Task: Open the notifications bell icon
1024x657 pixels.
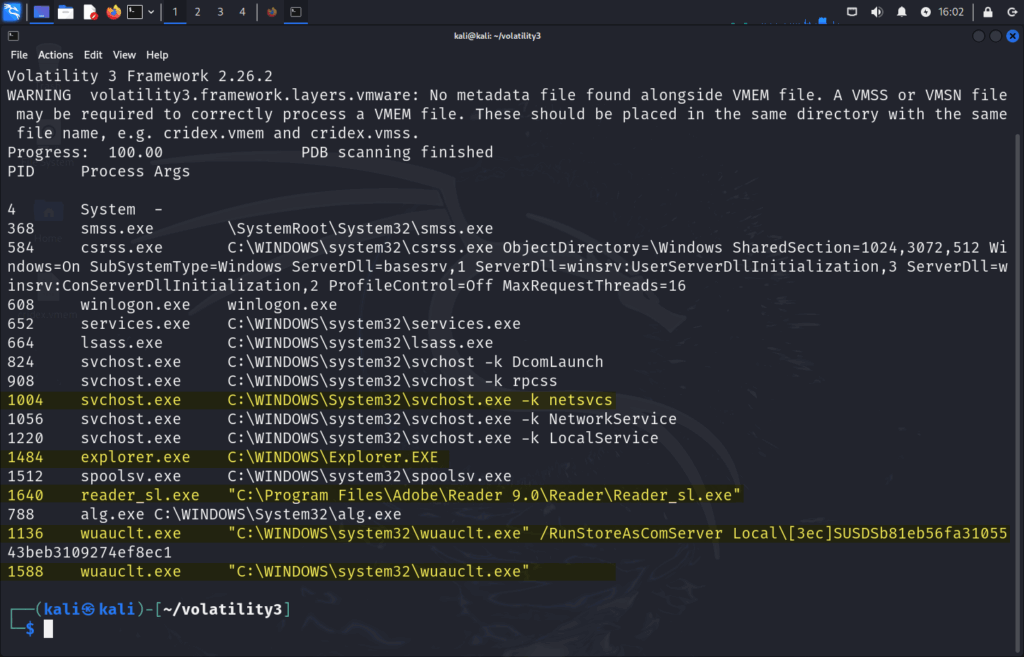Action: pyautogui.click(x=901, y=12)
